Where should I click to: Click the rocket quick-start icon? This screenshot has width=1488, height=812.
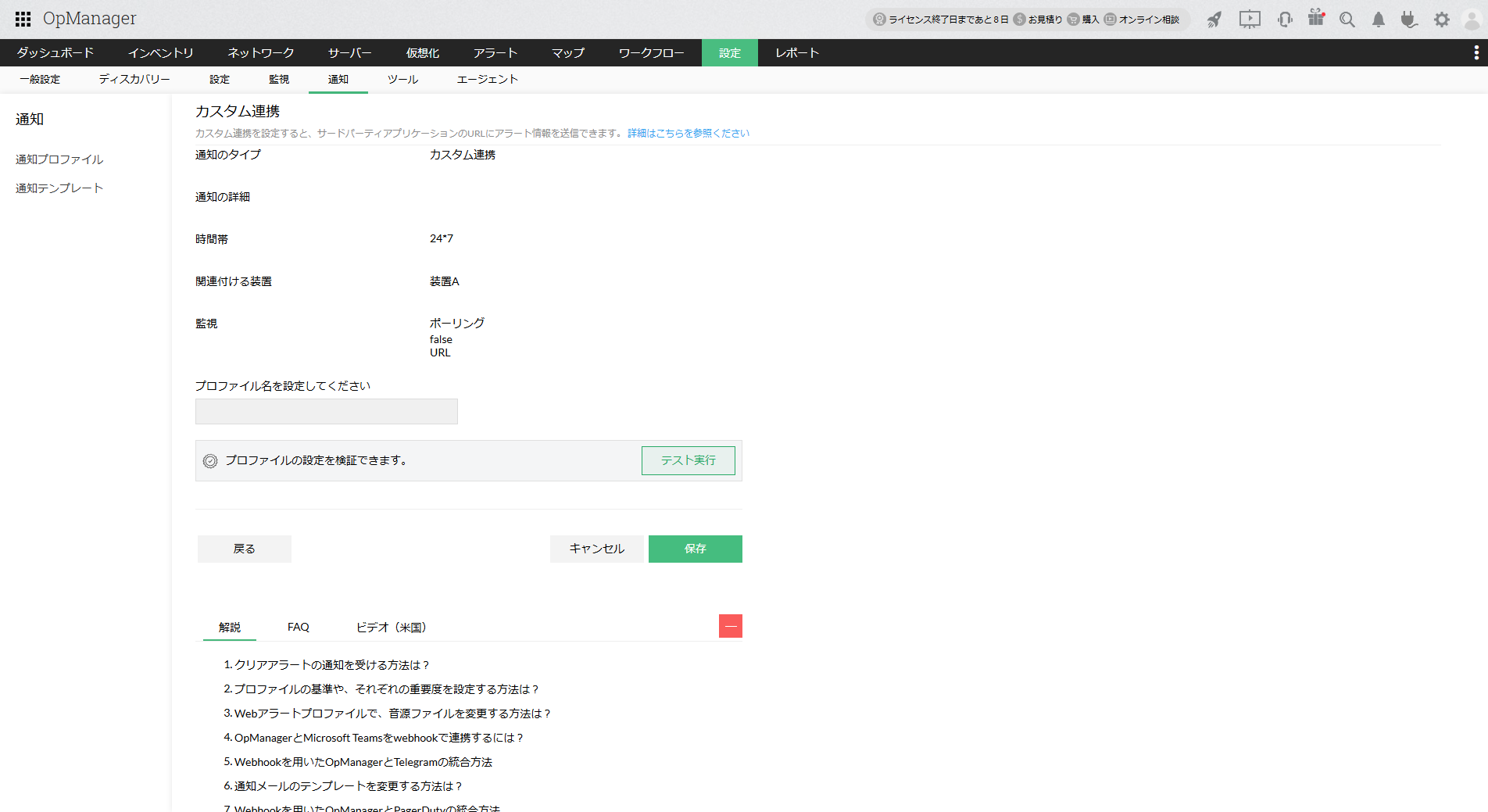tap(1214, 20)
